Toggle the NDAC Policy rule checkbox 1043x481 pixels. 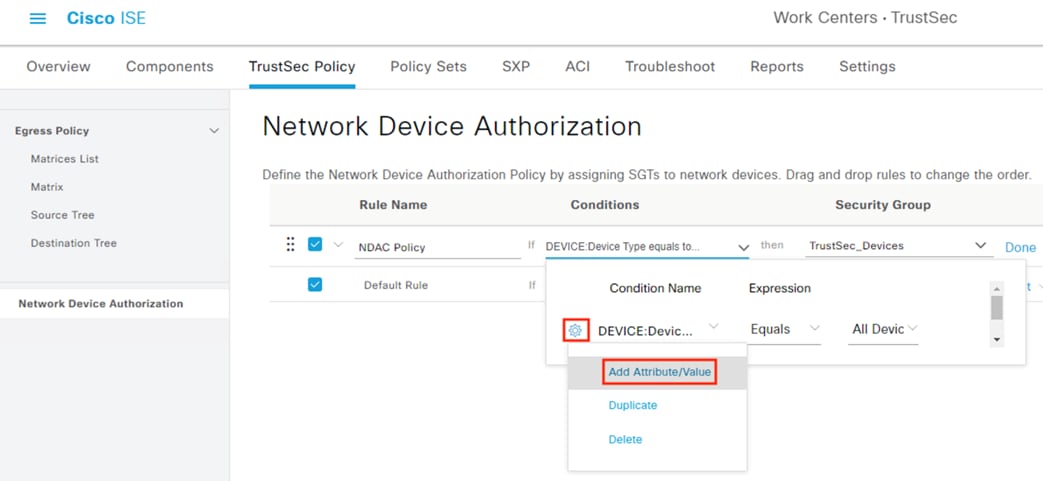(315, 245)
